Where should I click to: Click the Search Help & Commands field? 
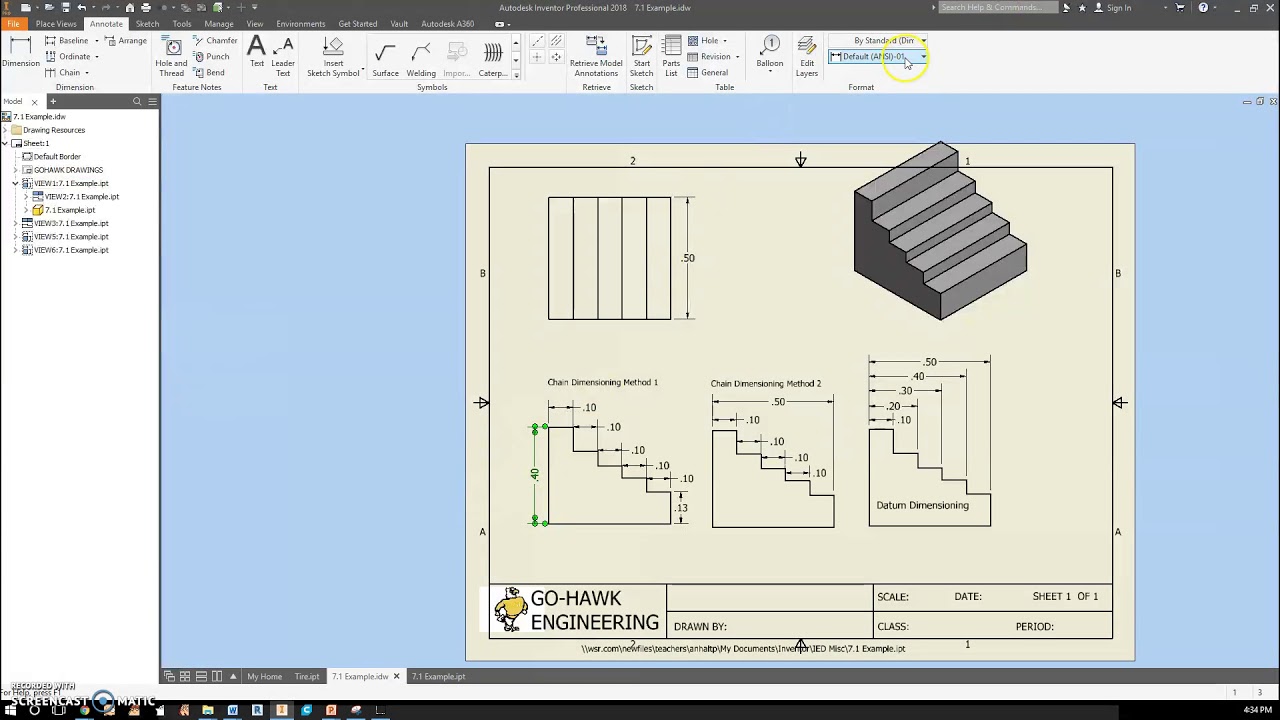tap(997, 8)
